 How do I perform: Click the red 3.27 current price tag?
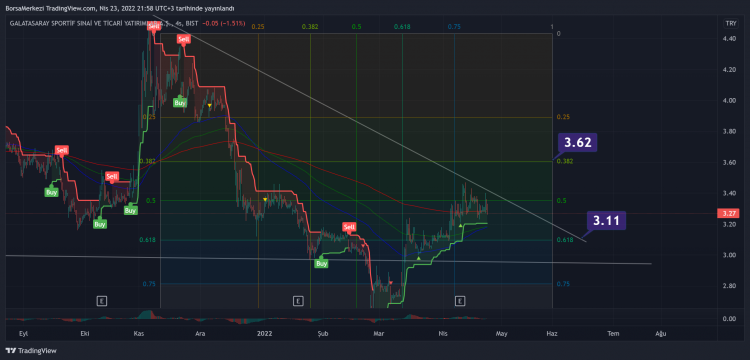point(728,213)
